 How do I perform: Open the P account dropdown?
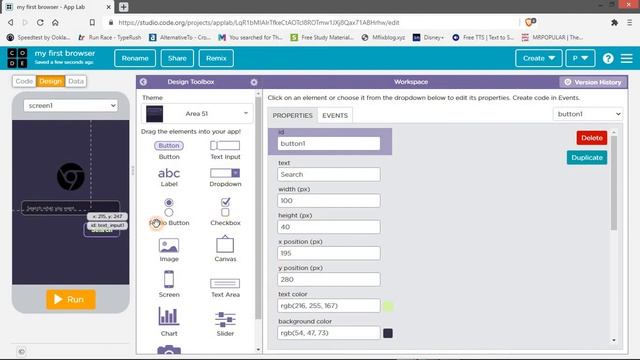click(580, 58)
